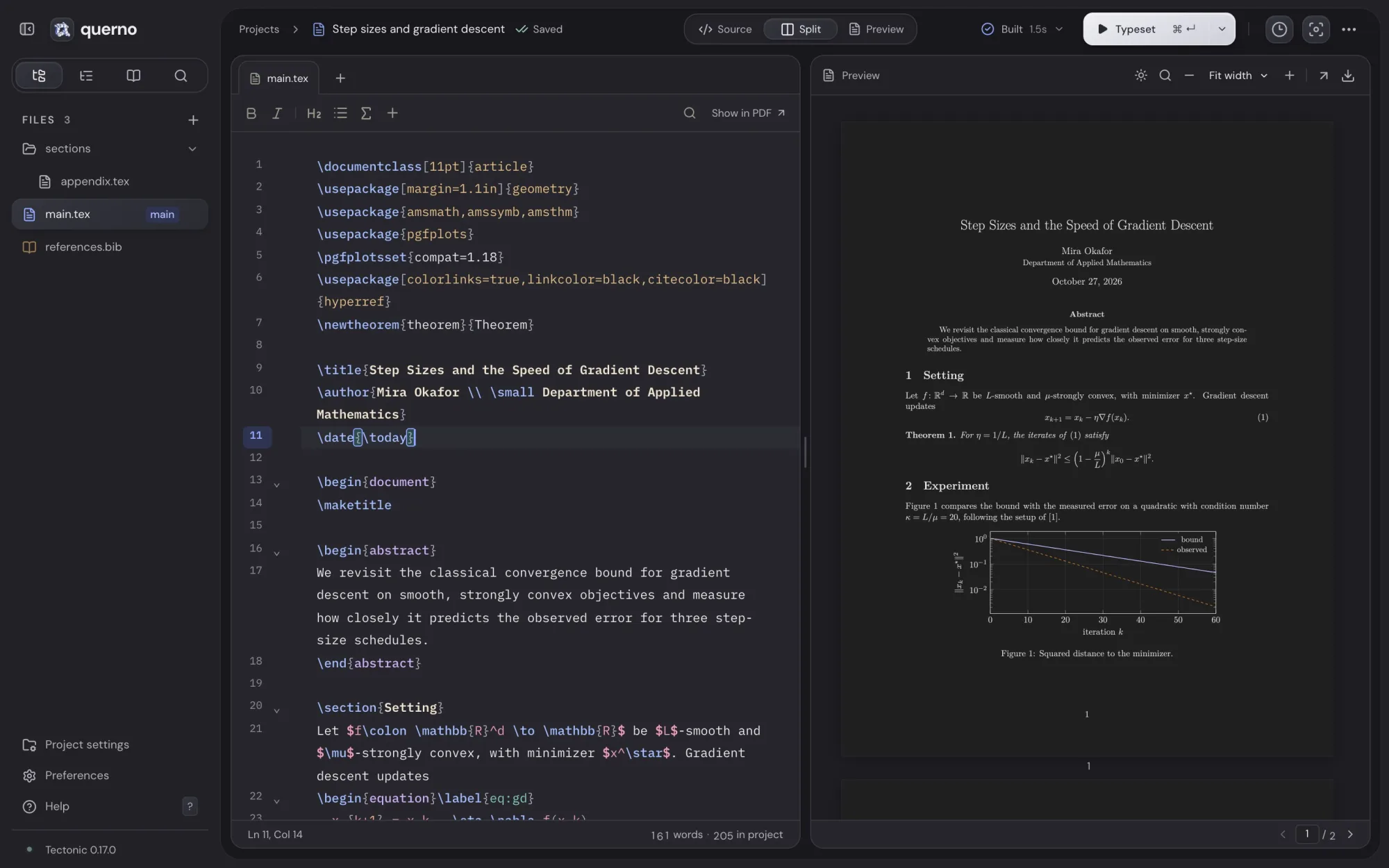The image size is (1389, 868).
Task: Fold the abstract block at line 16
Action: click(276, 553)
